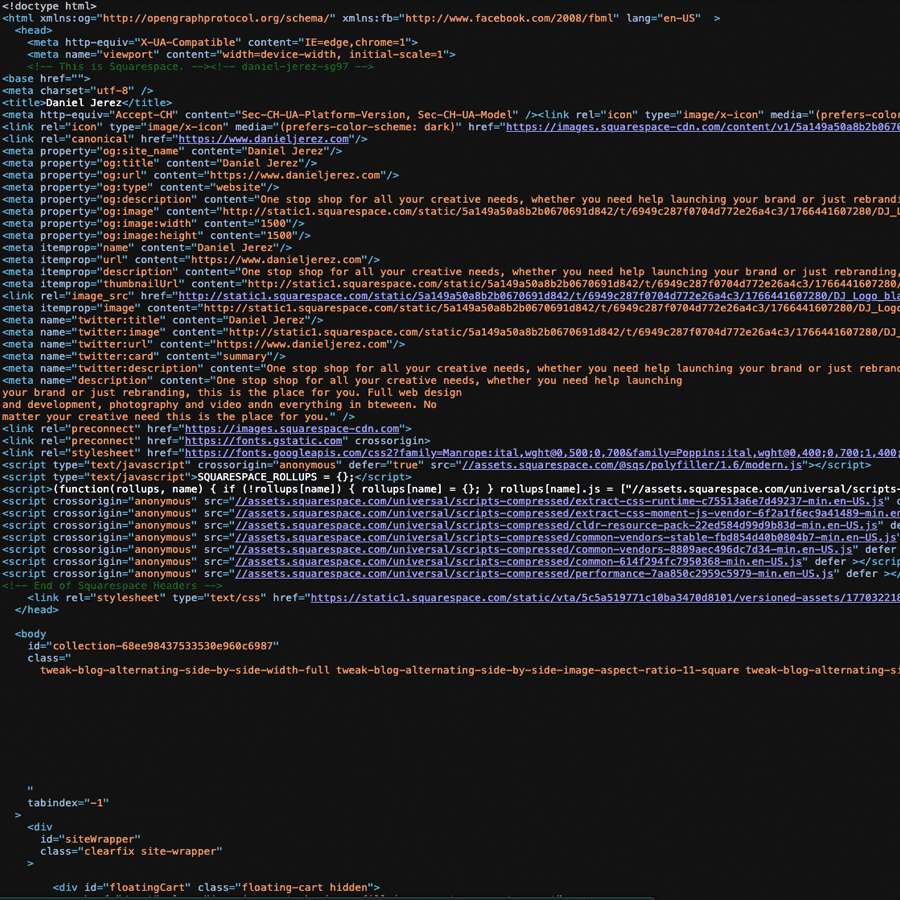The image size is (900, 900).
Task: Open the canonical https://www.danieljerez.com link
Action: tap(263, 139)
